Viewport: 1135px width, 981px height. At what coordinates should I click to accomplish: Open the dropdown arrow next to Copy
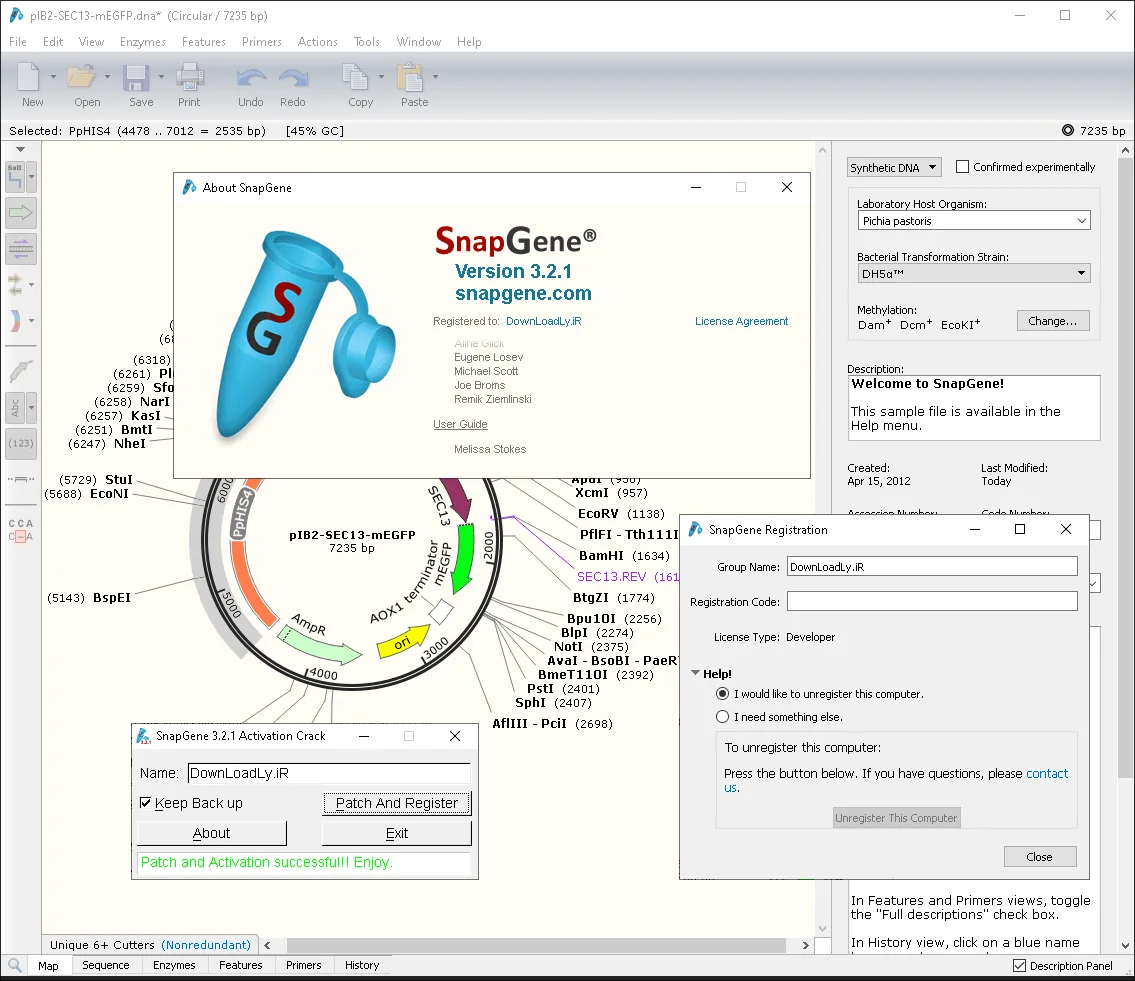[381, 77]
